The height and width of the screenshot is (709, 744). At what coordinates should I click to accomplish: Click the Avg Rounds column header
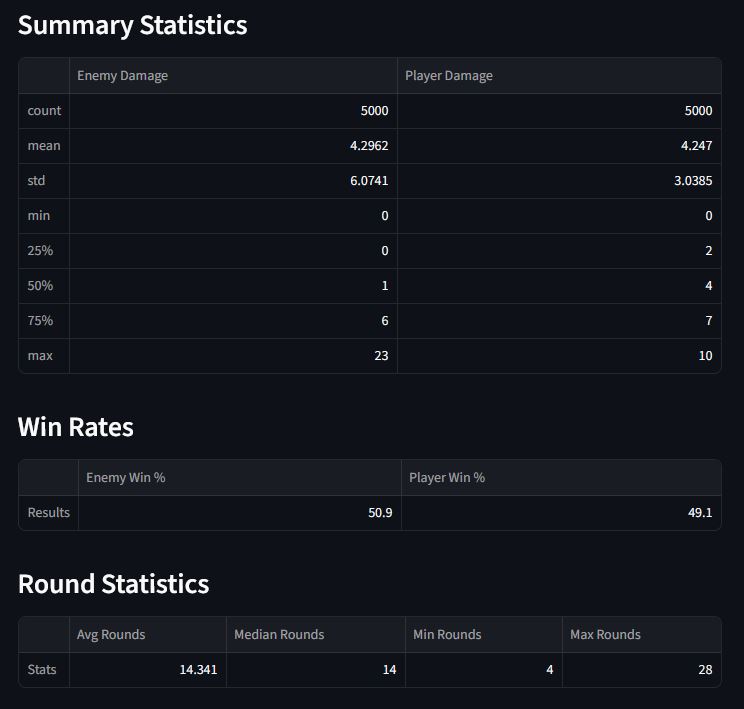[111, 635]
